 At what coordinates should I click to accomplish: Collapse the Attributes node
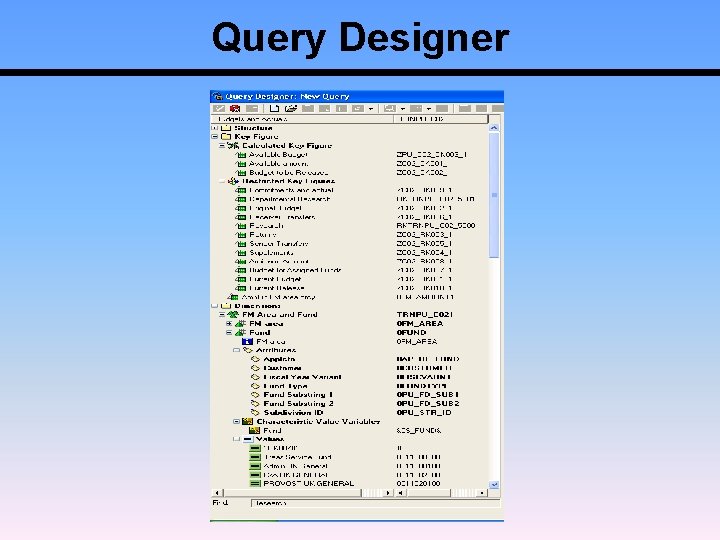click(236, 350)
